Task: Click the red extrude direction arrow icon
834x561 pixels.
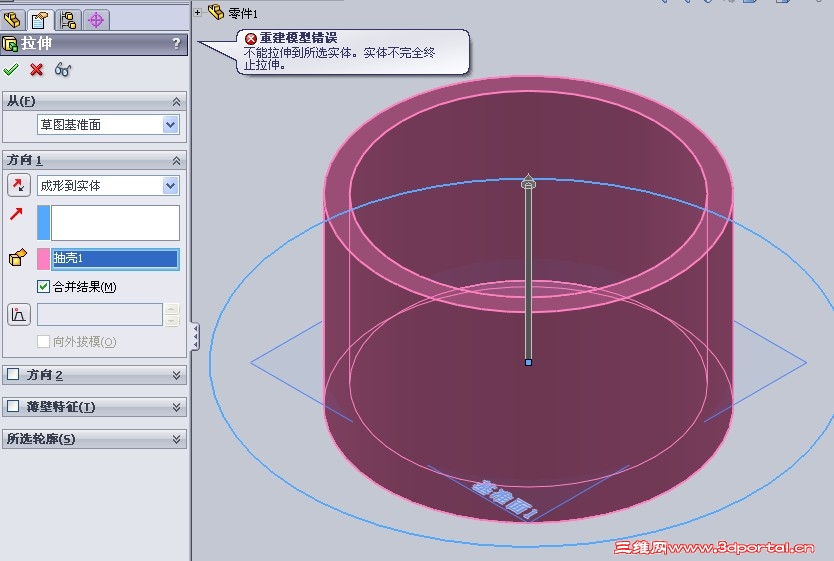Action: point(16,214)
